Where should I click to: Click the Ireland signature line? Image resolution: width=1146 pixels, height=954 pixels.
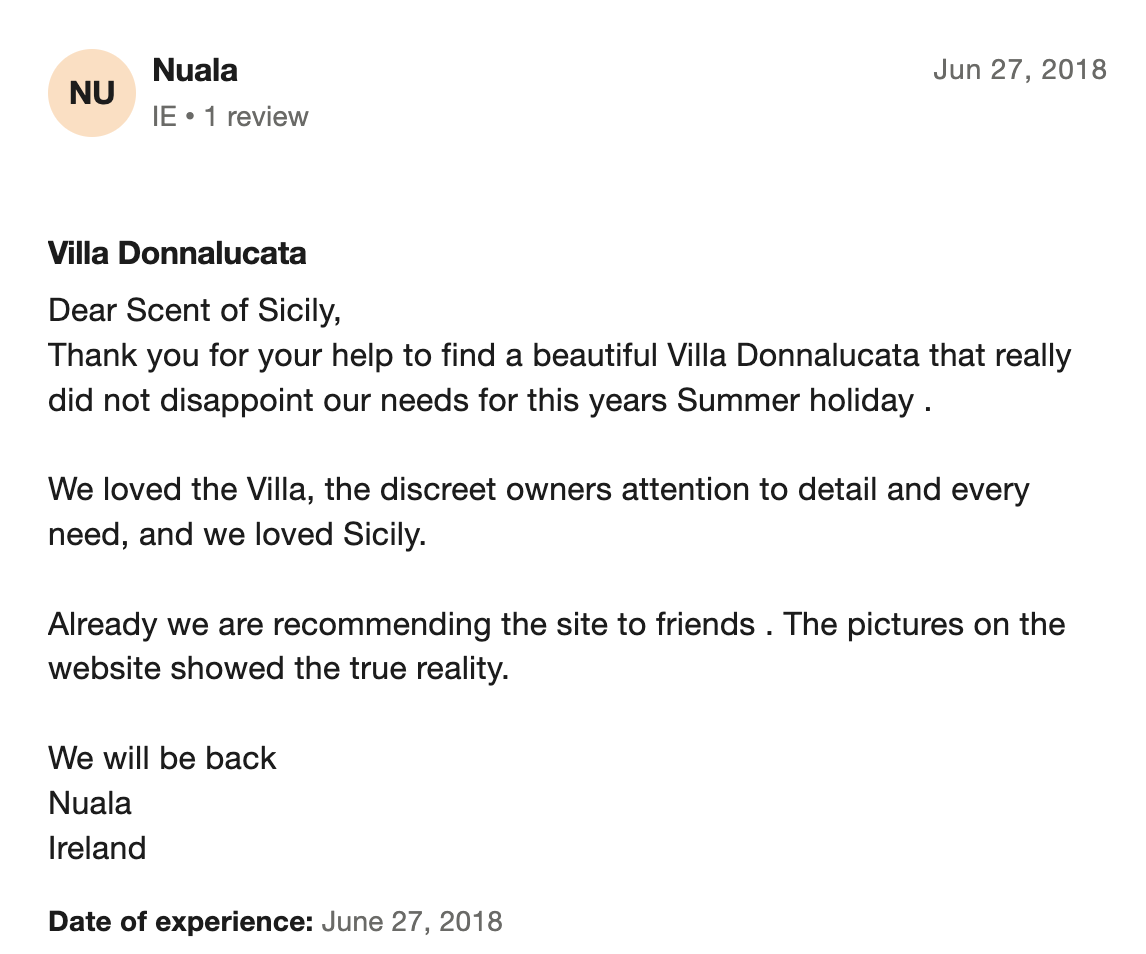97,848
